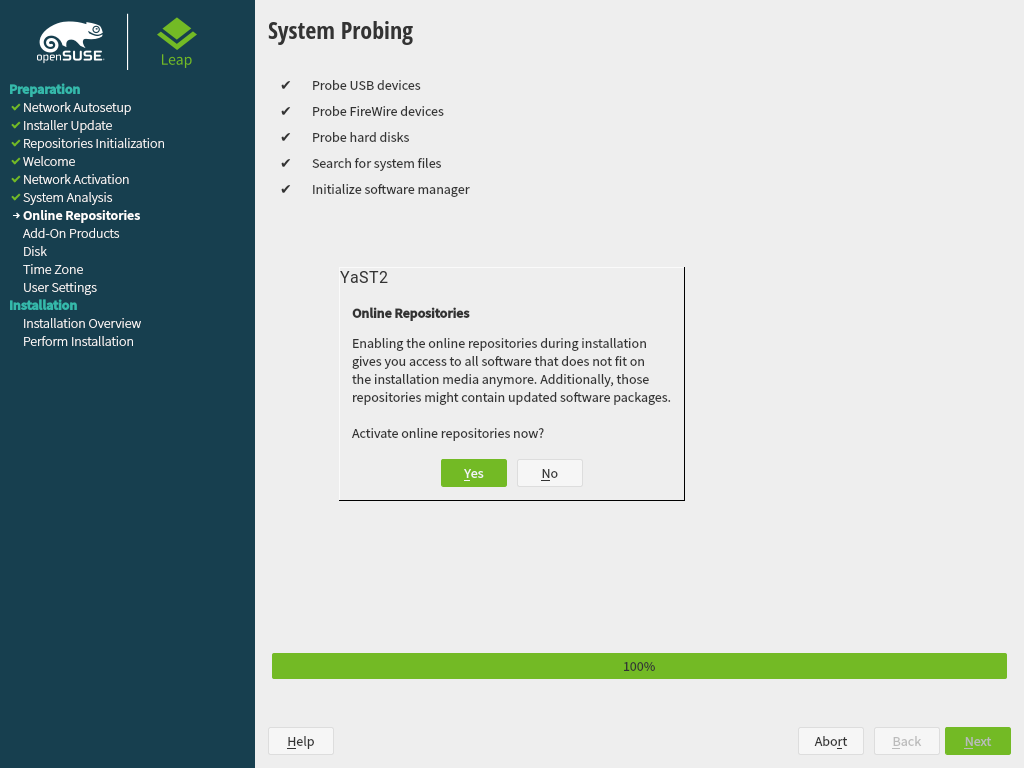Click the 100% progress bar

(639, 666)
